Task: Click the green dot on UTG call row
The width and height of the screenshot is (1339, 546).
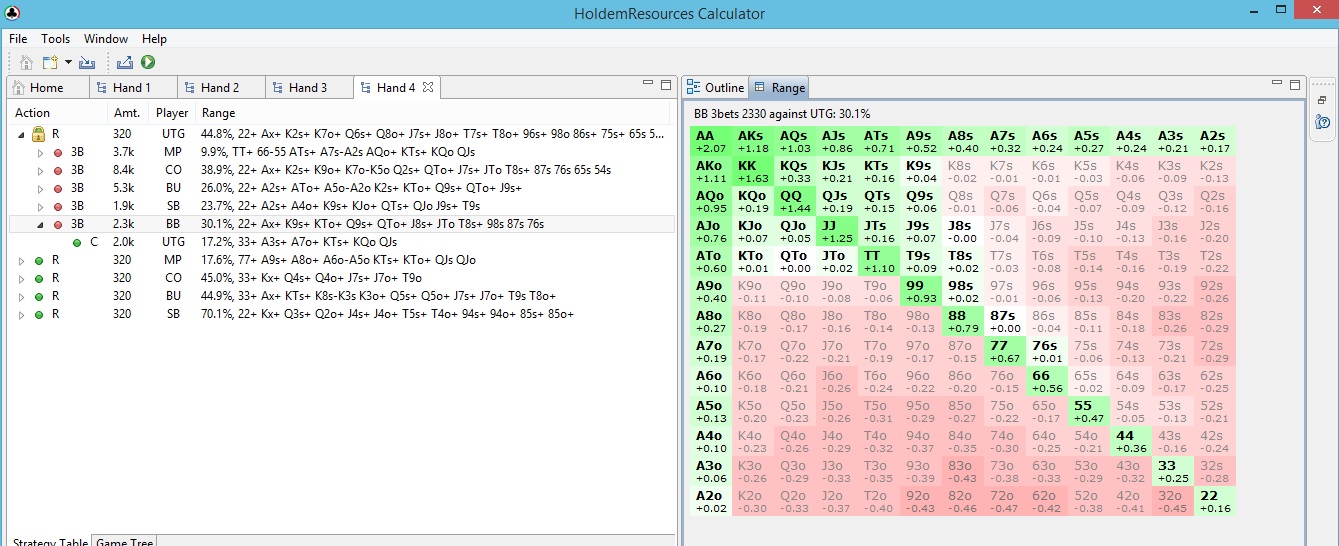Action: click(x=77, y=242)
